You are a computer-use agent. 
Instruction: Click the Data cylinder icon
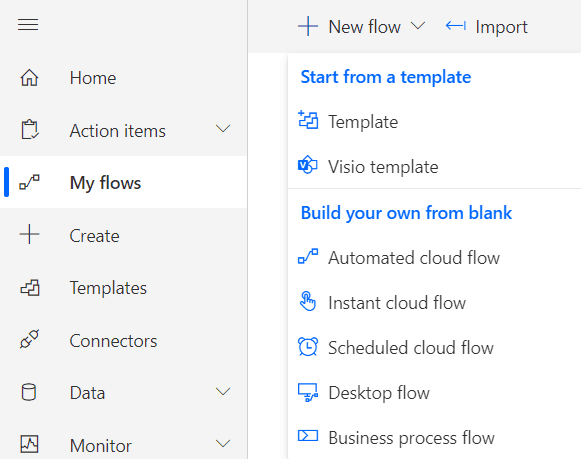(x=29, y=392)
